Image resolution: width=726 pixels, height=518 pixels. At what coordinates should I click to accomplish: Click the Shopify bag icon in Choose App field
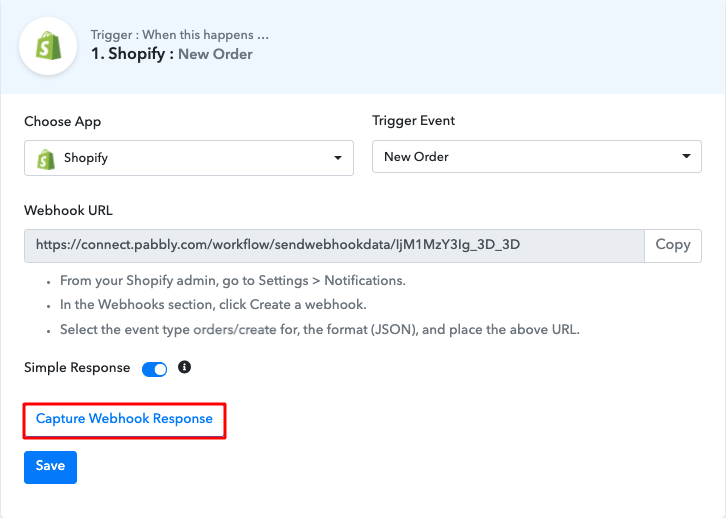(x=46, y=159)
